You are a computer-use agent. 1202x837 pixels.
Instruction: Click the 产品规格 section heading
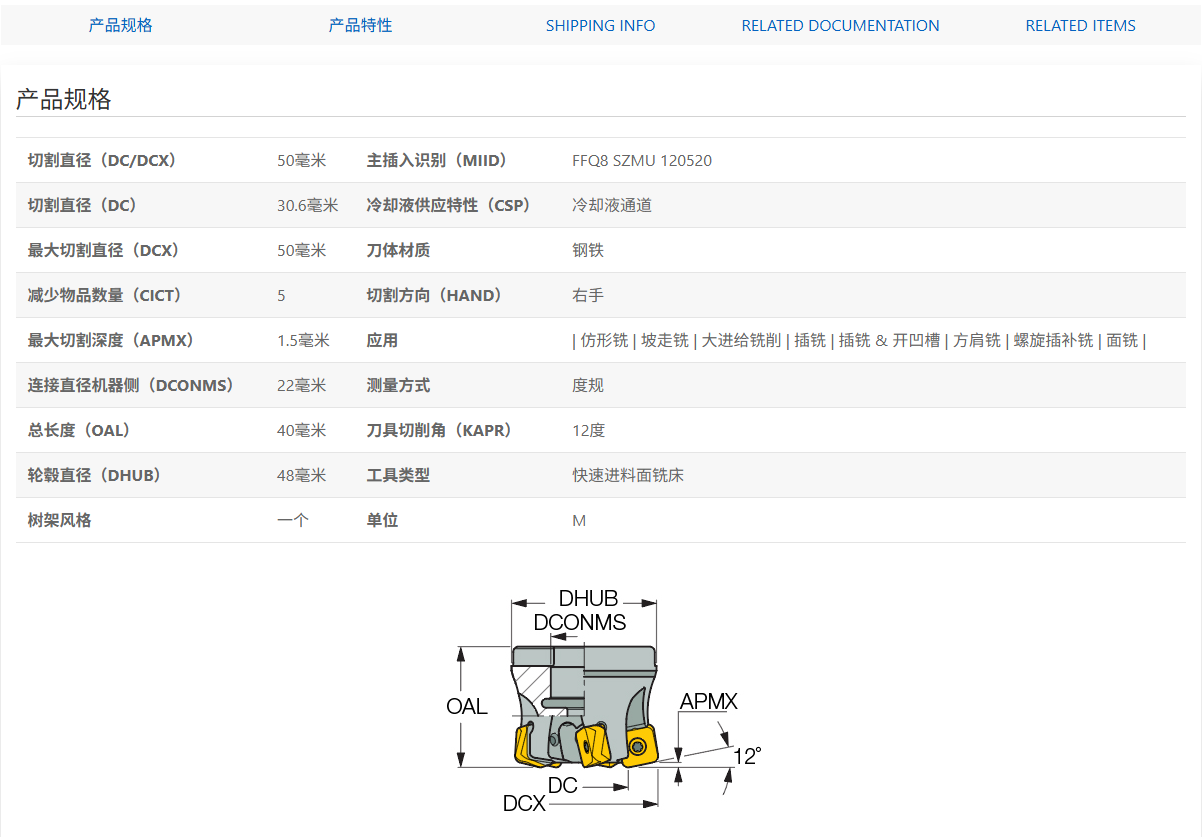63,99
